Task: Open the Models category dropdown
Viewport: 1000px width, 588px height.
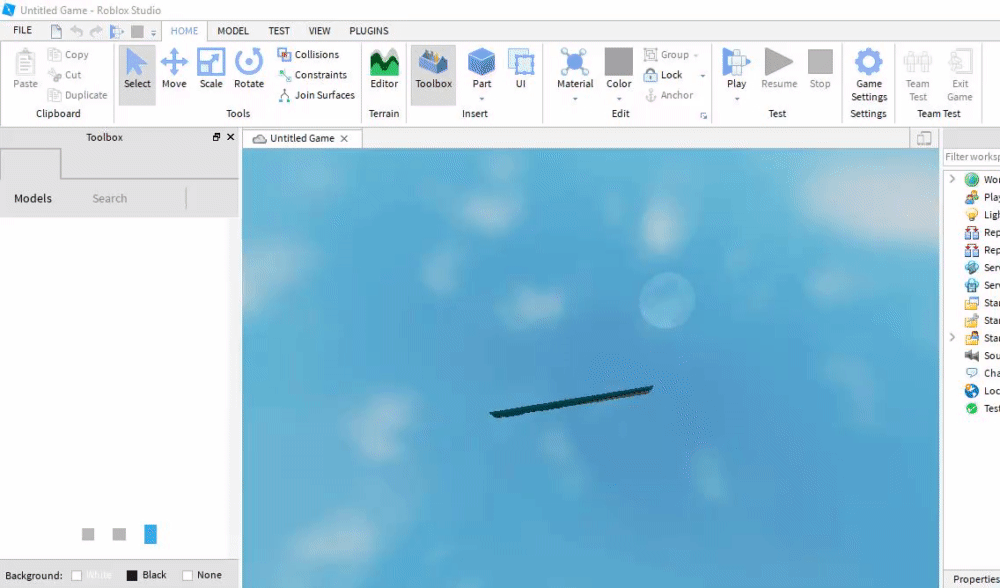Action: [x=33, y=198]
